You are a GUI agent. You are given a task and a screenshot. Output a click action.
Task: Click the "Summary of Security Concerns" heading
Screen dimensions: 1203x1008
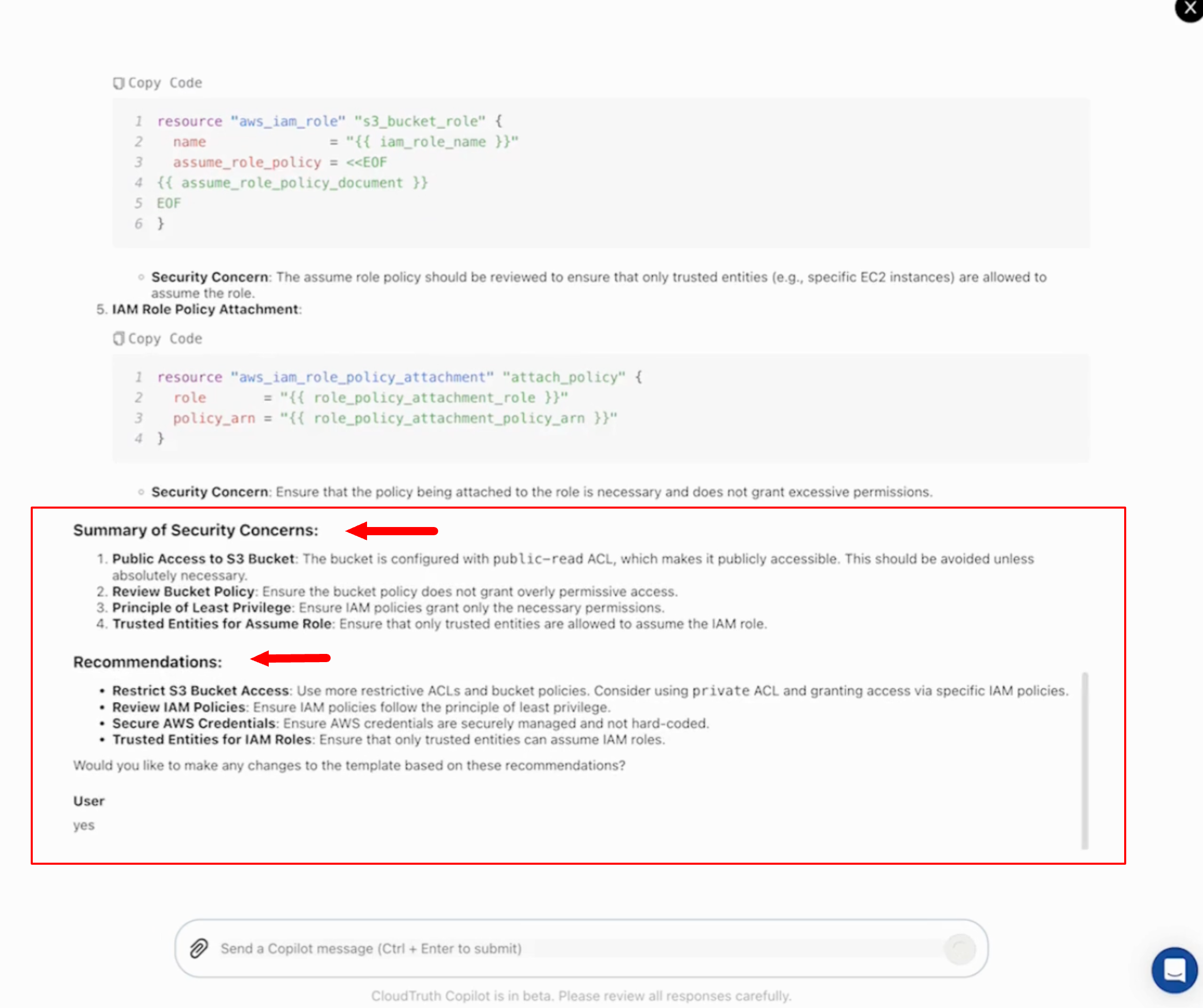pos(196,530)
